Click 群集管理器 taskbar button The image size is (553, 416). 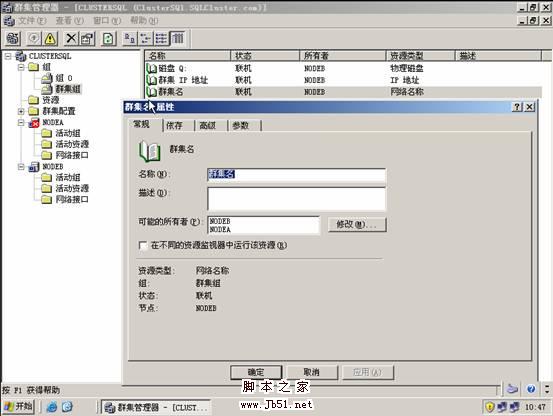point(156,408)
